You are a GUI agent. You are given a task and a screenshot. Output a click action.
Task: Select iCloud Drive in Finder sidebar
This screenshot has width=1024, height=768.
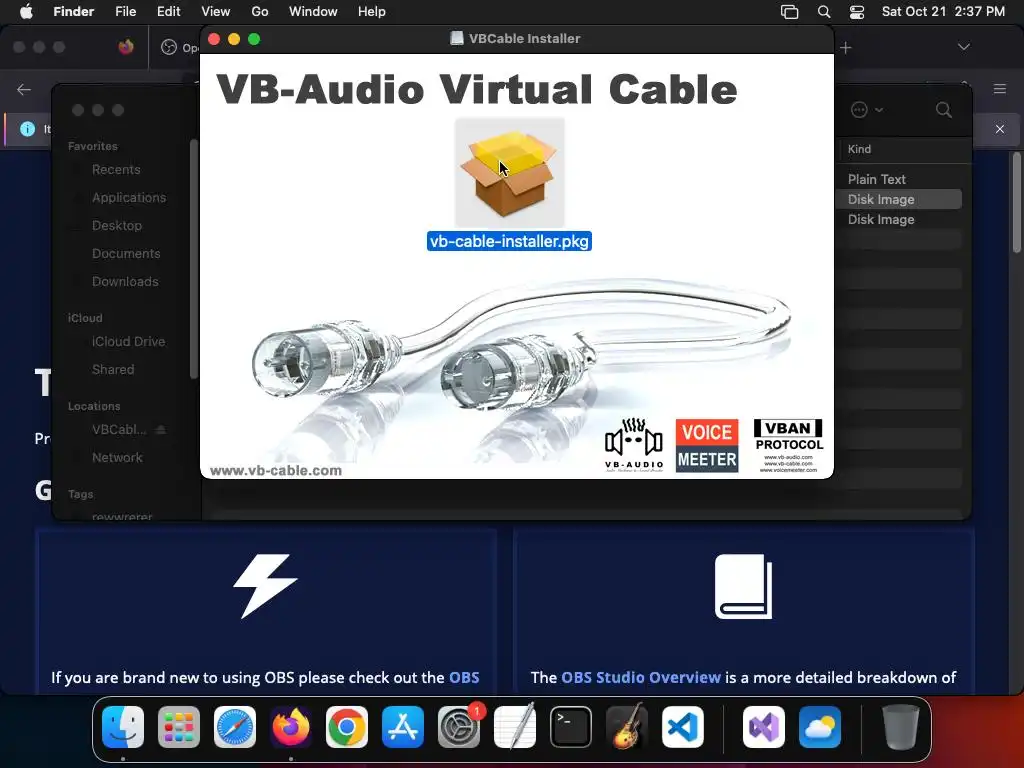[x=128, y=342]
